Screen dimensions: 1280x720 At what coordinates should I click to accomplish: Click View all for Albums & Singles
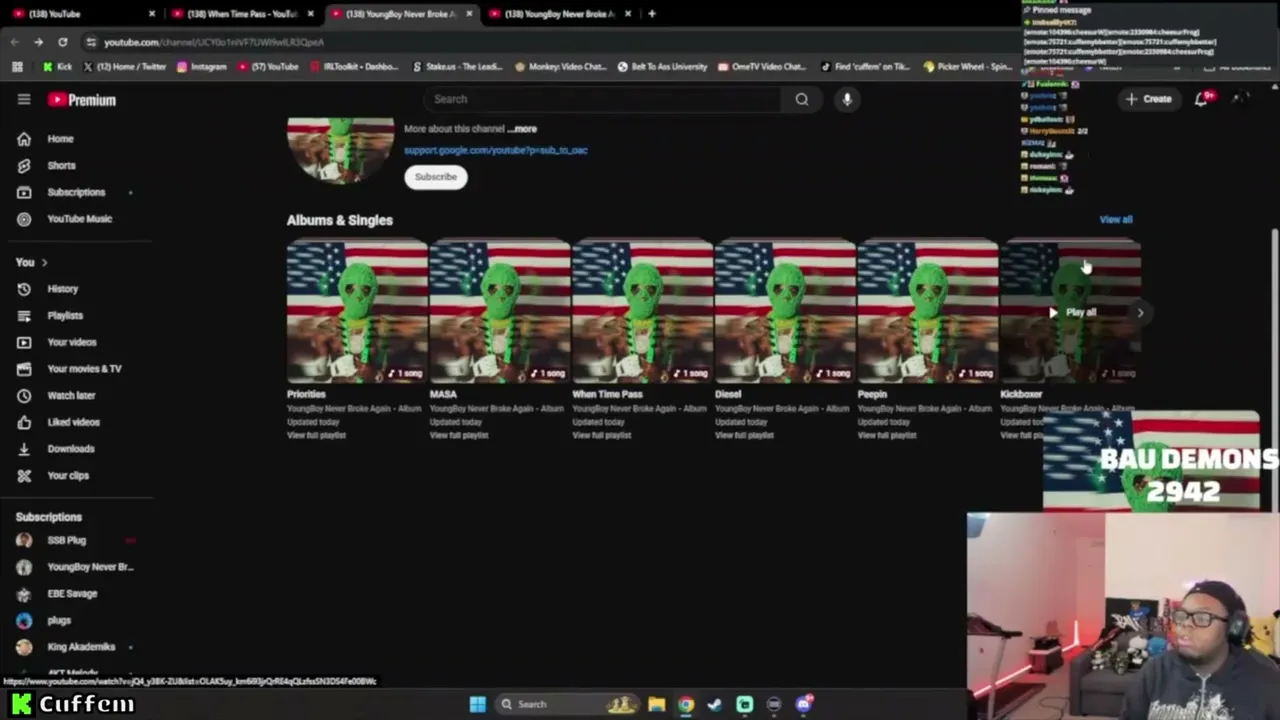coord(1116,220)
